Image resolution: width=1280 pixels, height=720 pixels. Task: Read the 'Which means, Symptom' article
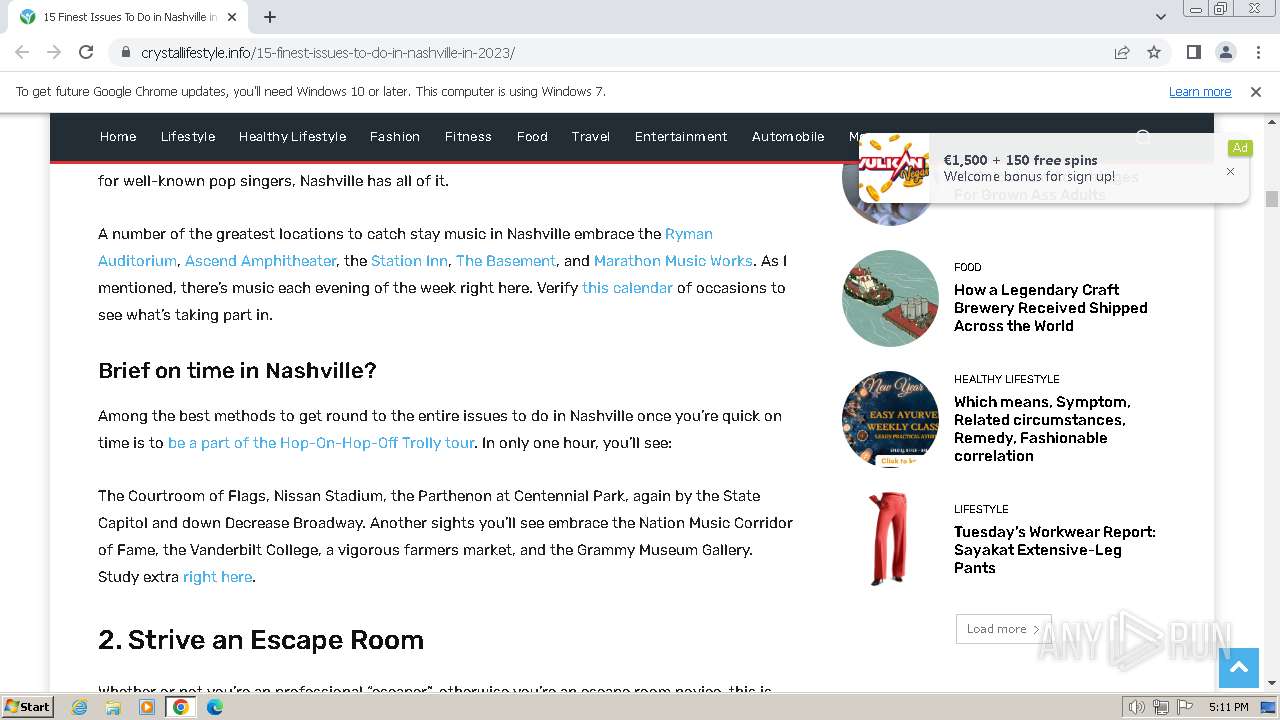tap(1042, 429)
